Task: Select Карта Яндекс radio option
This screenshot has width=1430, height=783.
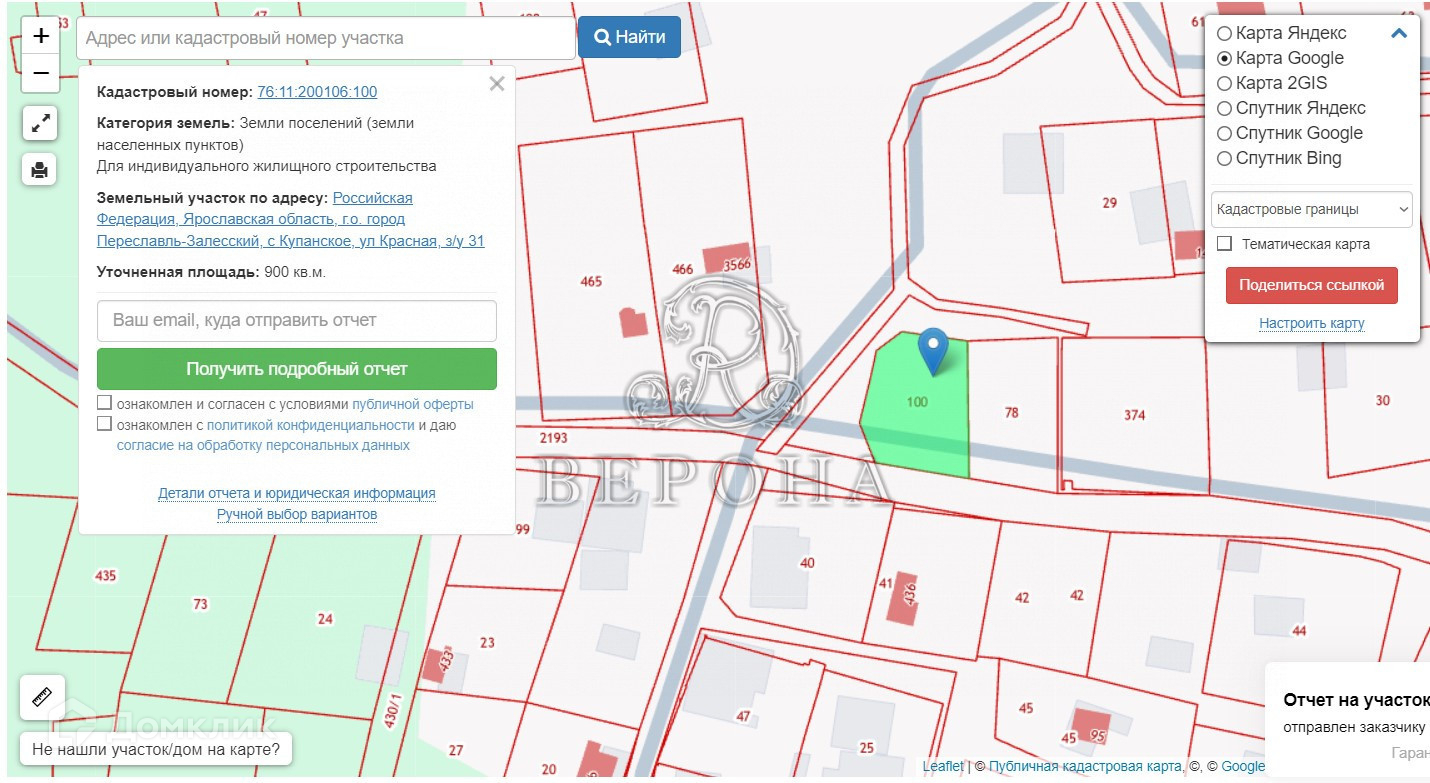Action: pyautogui.click(x=1224, y=34)
